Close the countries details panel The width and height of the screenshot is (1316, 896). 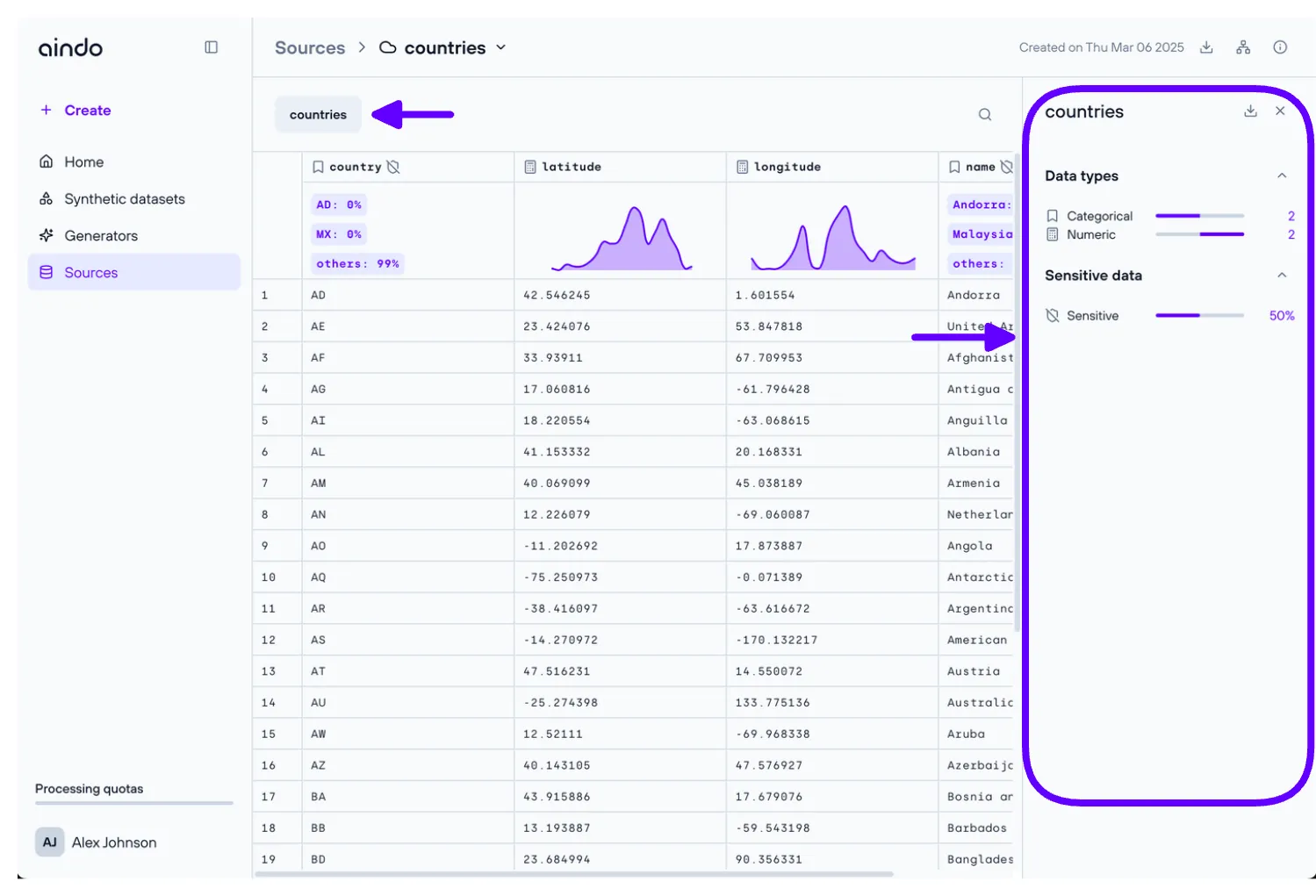(x=1280, y=111)
